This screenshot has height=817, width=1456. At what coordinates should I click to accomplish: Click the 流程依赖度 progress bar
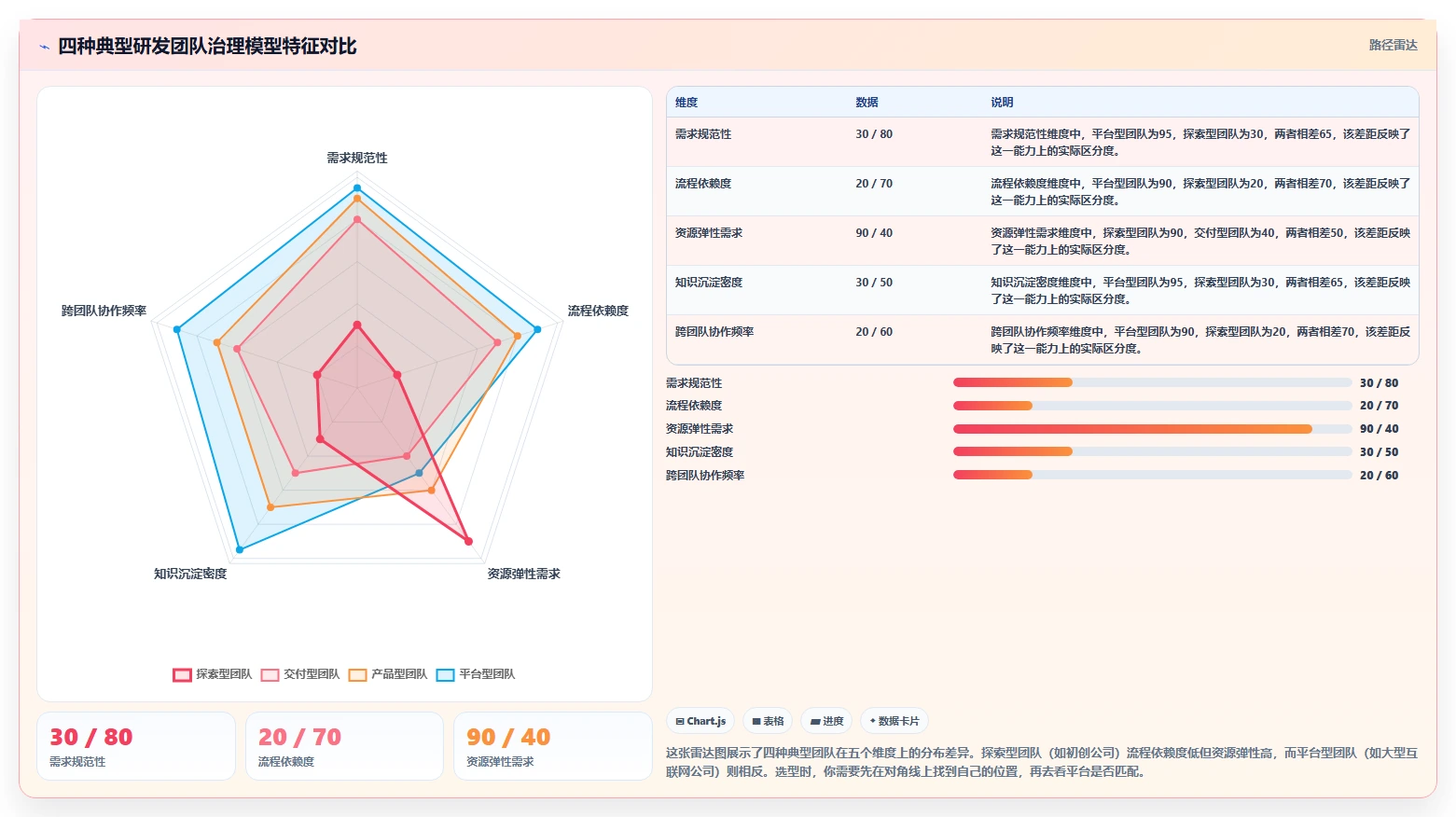pos(1152,406)
